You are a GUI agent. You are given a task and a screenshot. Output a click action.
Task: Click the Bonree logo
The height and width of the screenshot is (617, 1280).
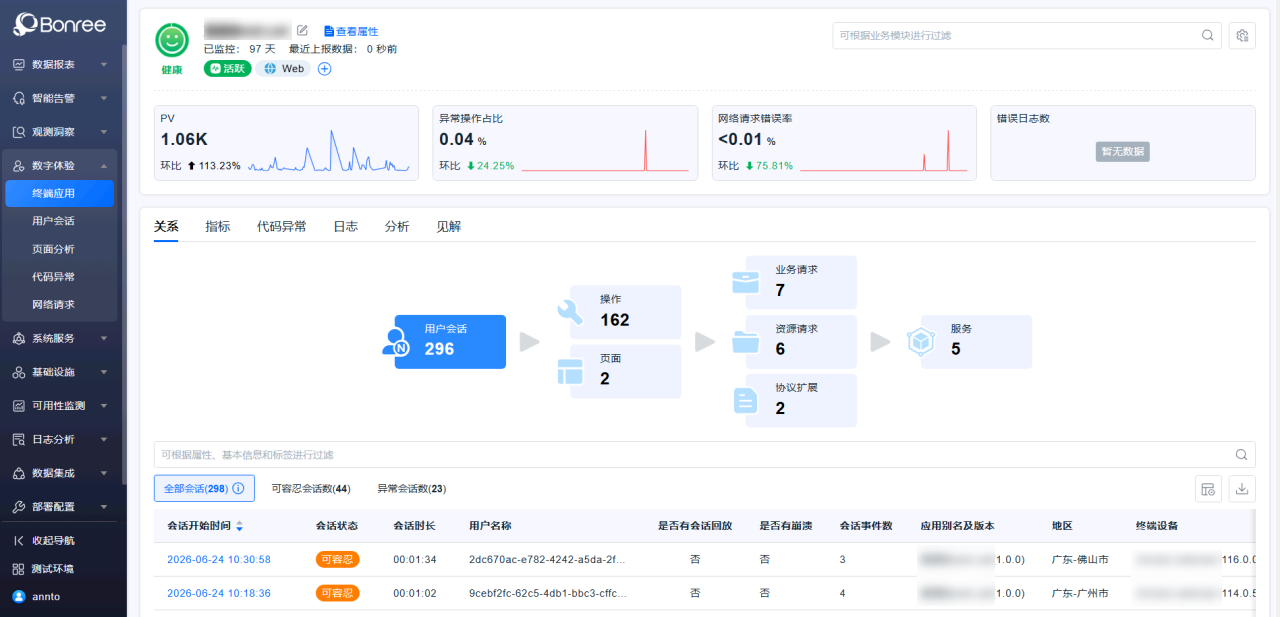59,25
